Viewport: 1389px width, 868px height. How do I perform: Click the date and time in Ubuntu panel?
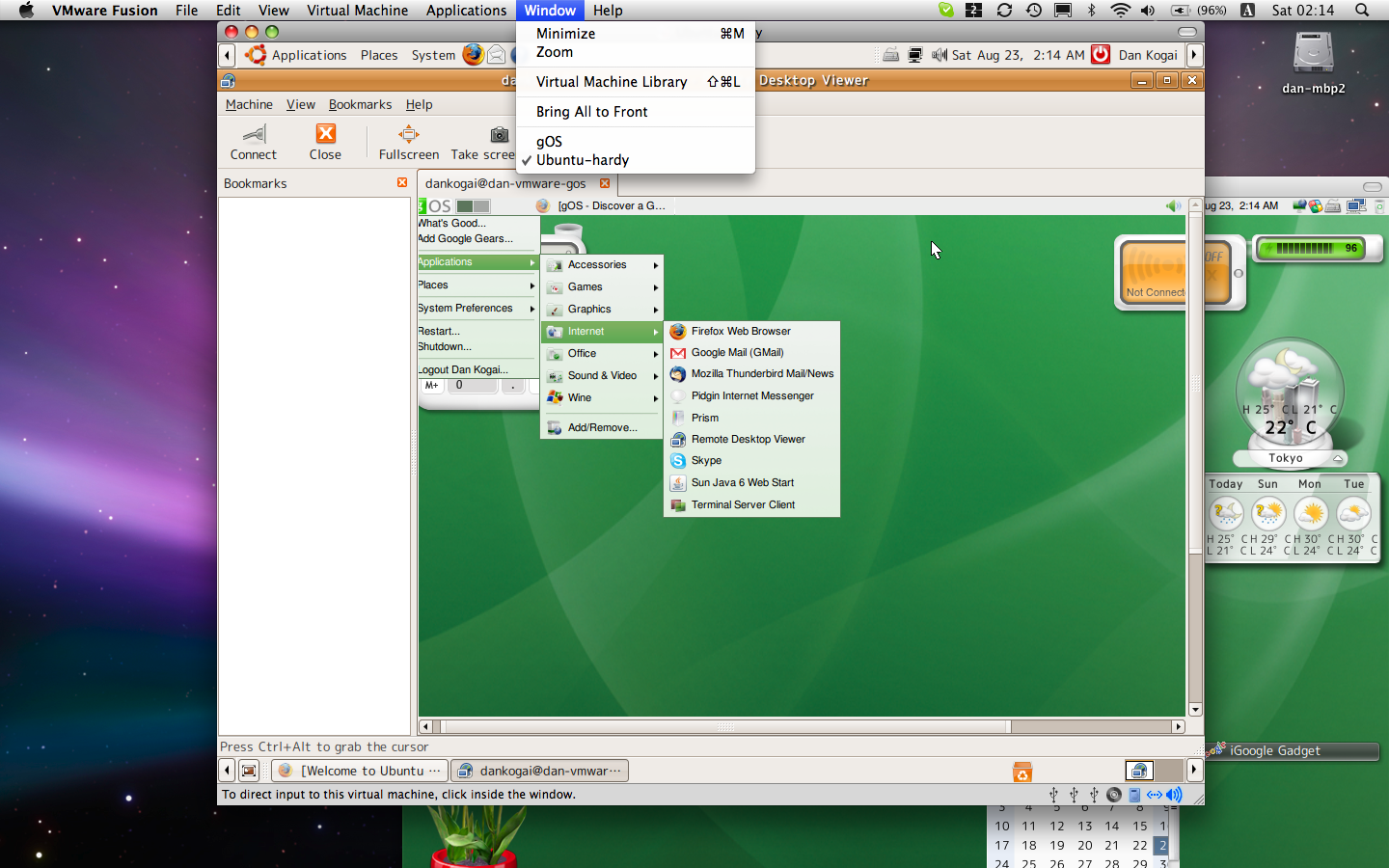1018,55
